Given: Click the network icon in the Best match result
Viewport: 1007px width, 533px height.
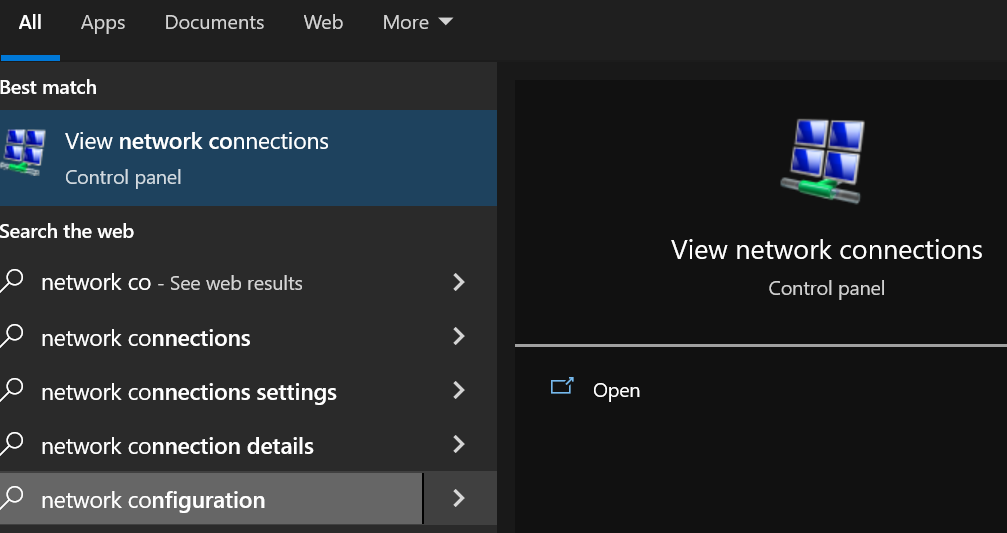Looking at the screenshot, I should click(22, 153).
